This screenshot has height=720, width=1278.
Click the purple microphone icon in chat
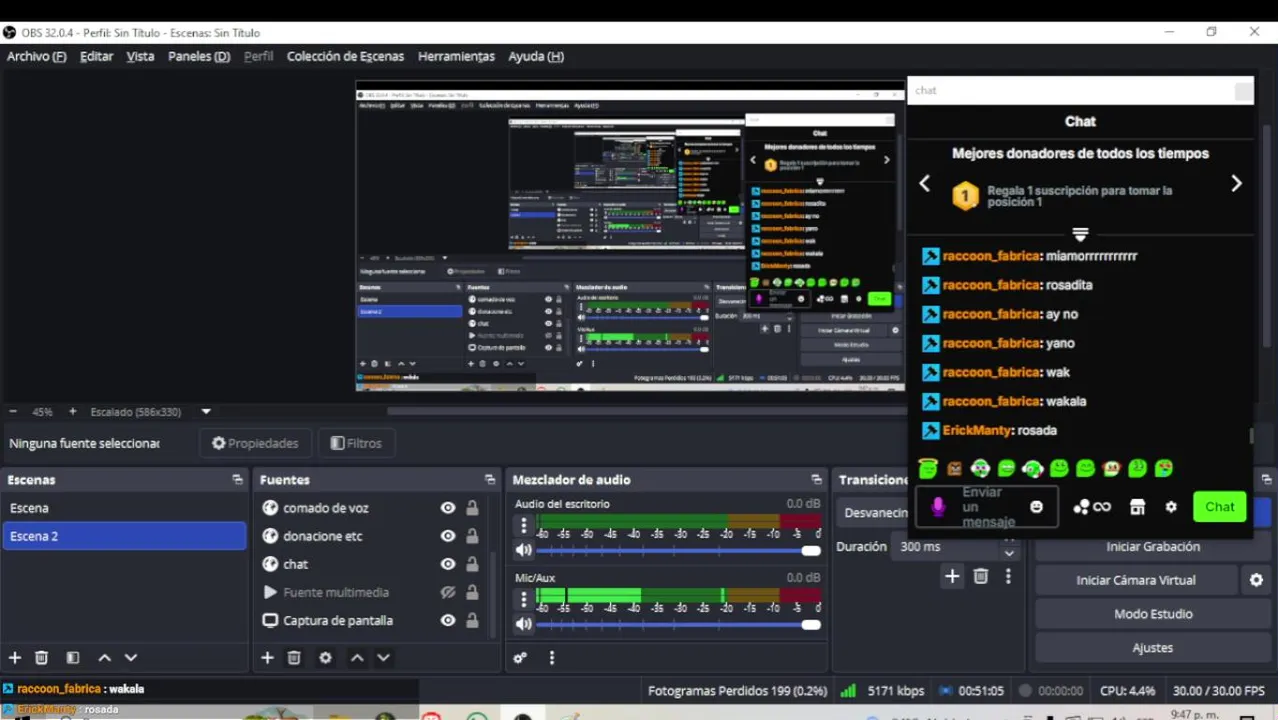938,507
